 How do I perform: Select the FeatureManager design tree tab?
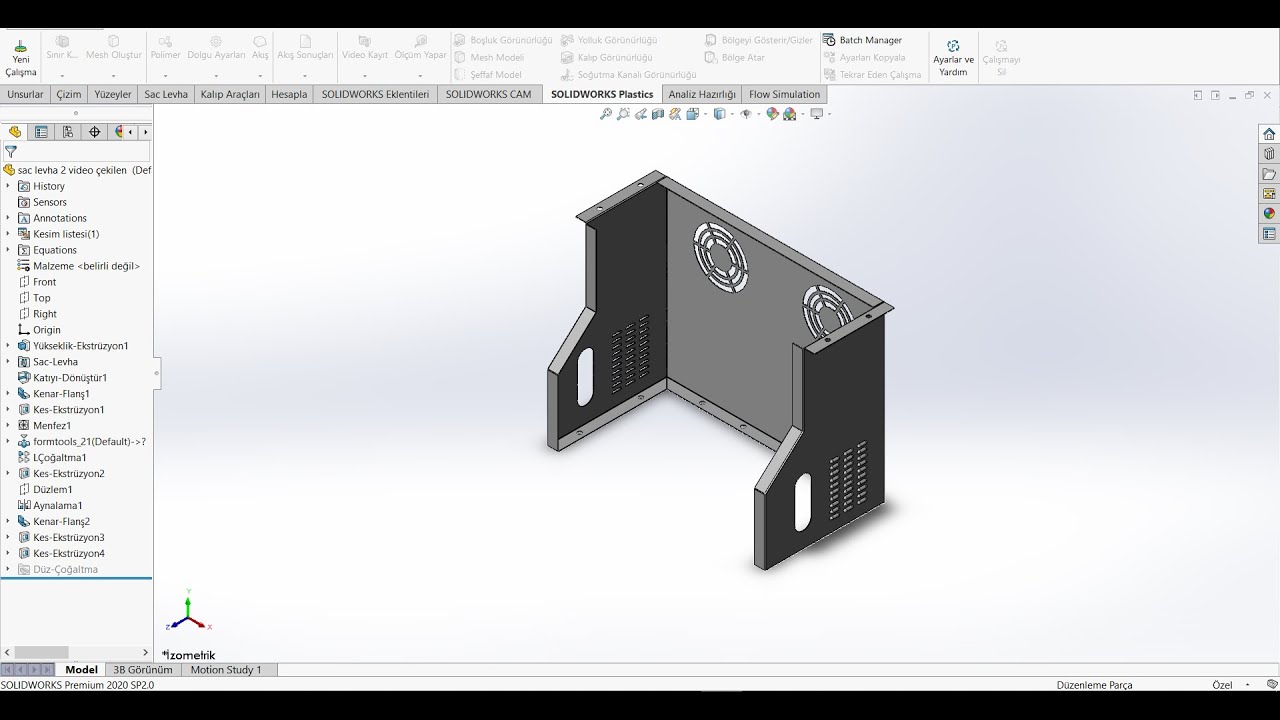[x=14, y=132]
